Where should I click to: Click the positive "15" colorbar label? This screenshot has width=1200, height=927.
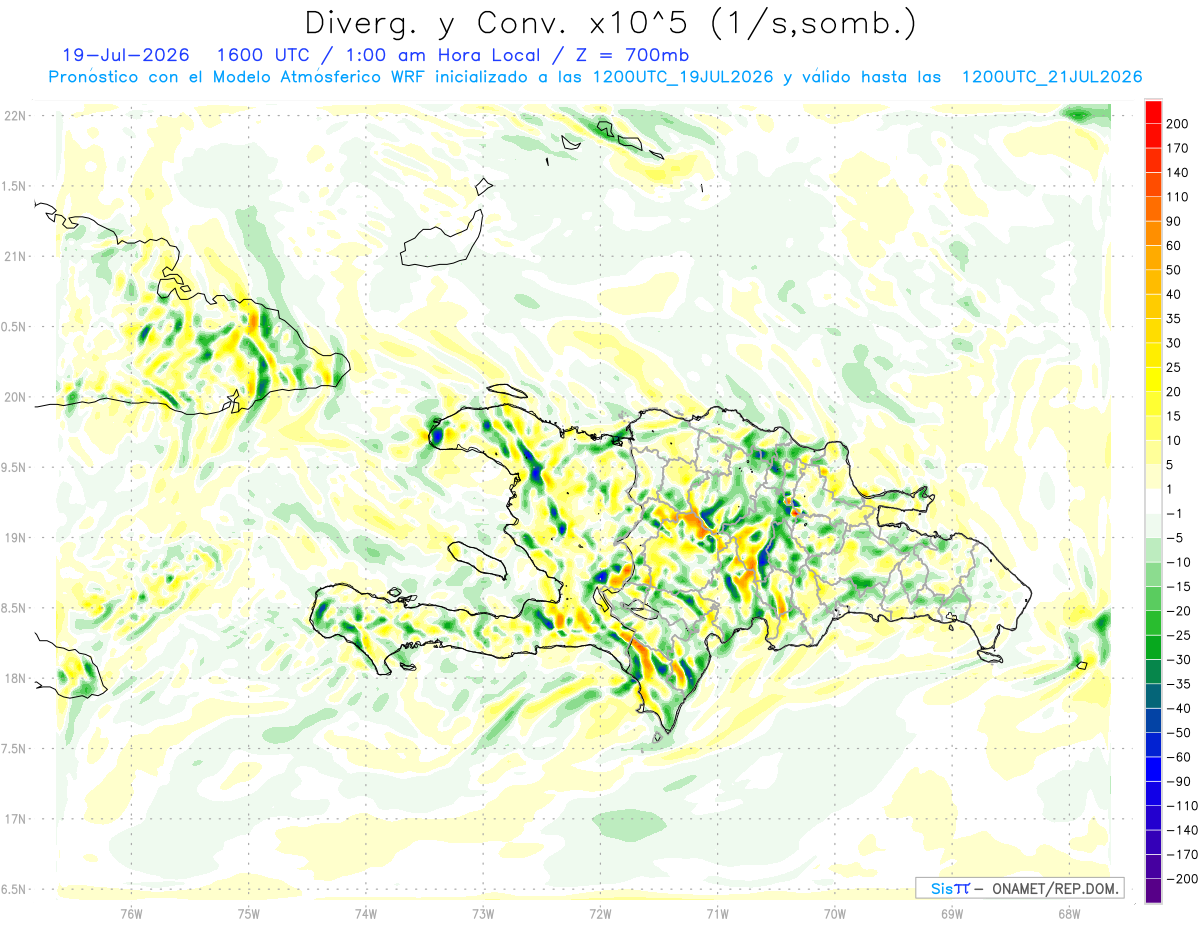coord(1174,416)
